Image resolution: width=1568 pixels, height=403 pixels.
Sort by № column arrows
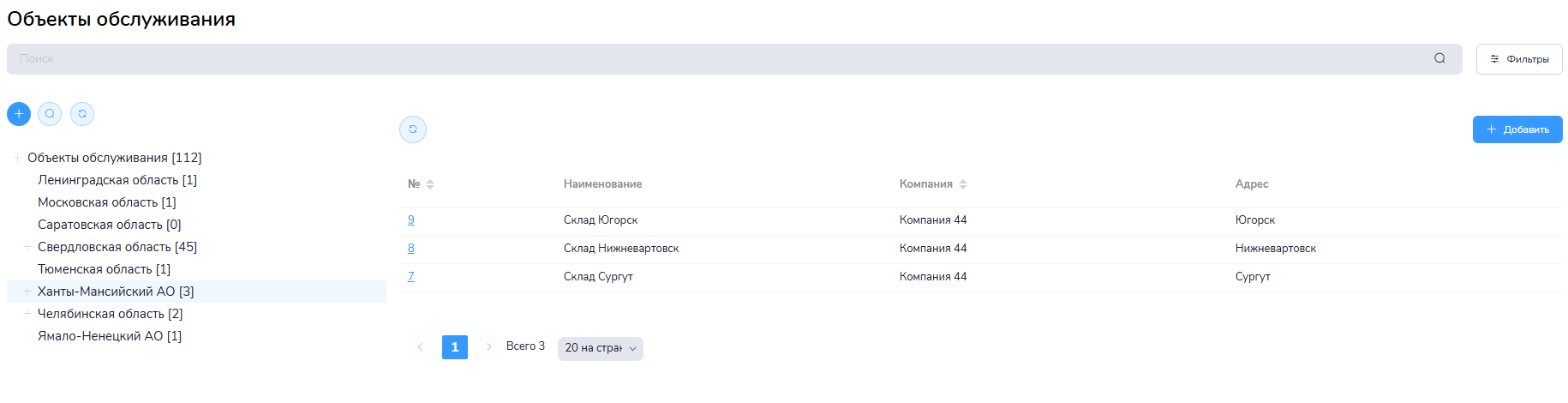pyautogui.click(x=430, y=184)
